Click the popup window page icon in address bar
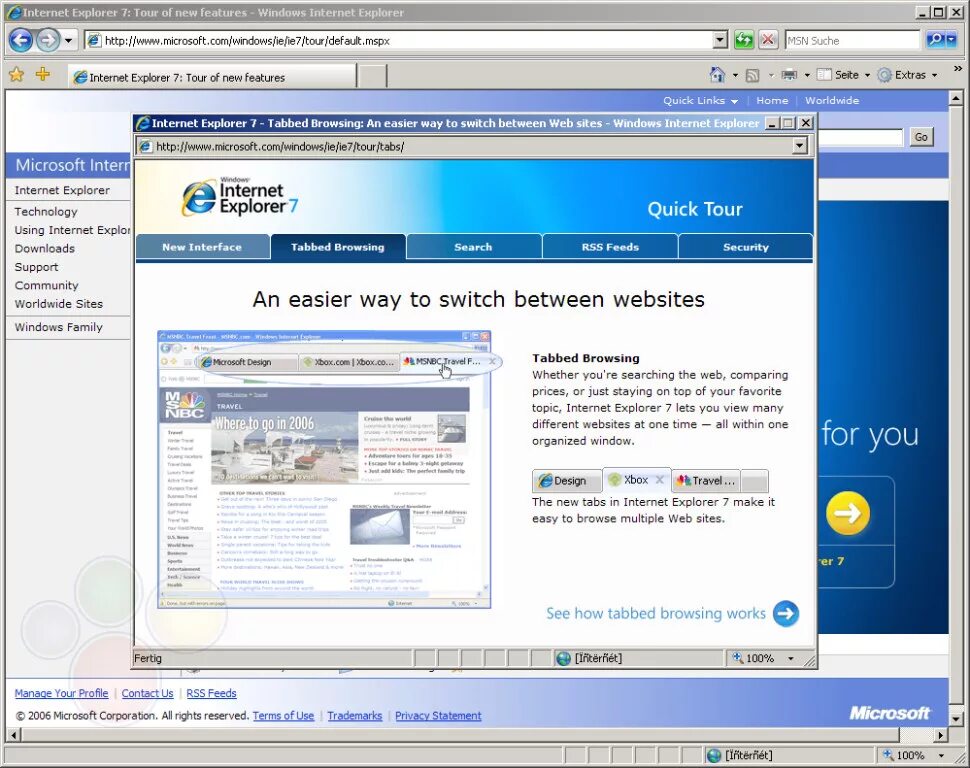 point(145,147)
